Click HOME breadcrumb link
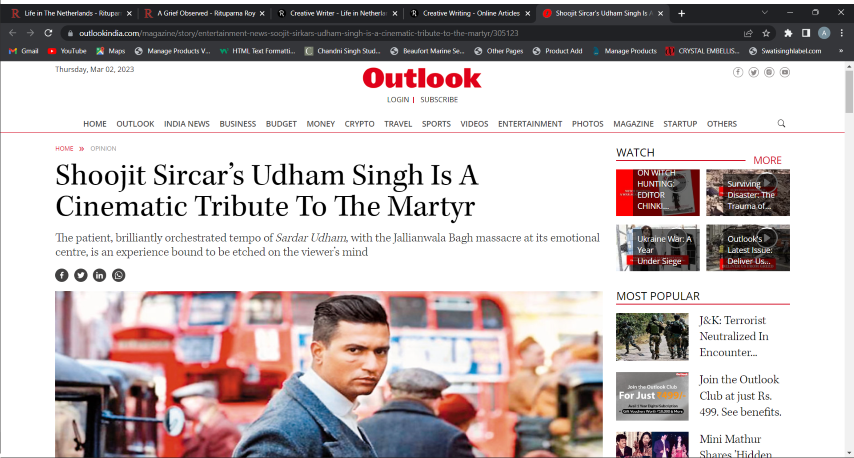This screenshot has height=458, width=854. click(64, 148)
